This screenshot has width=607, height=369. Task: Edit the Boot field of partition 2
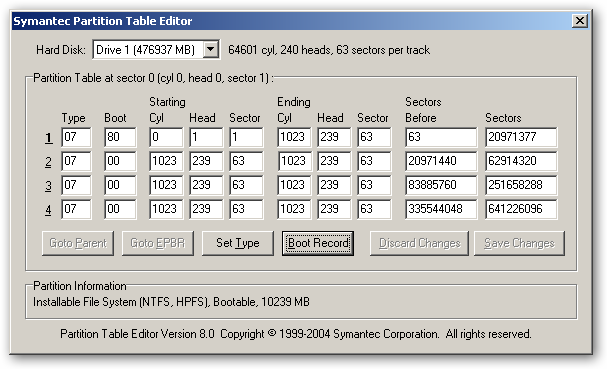[x=120, y=161]
